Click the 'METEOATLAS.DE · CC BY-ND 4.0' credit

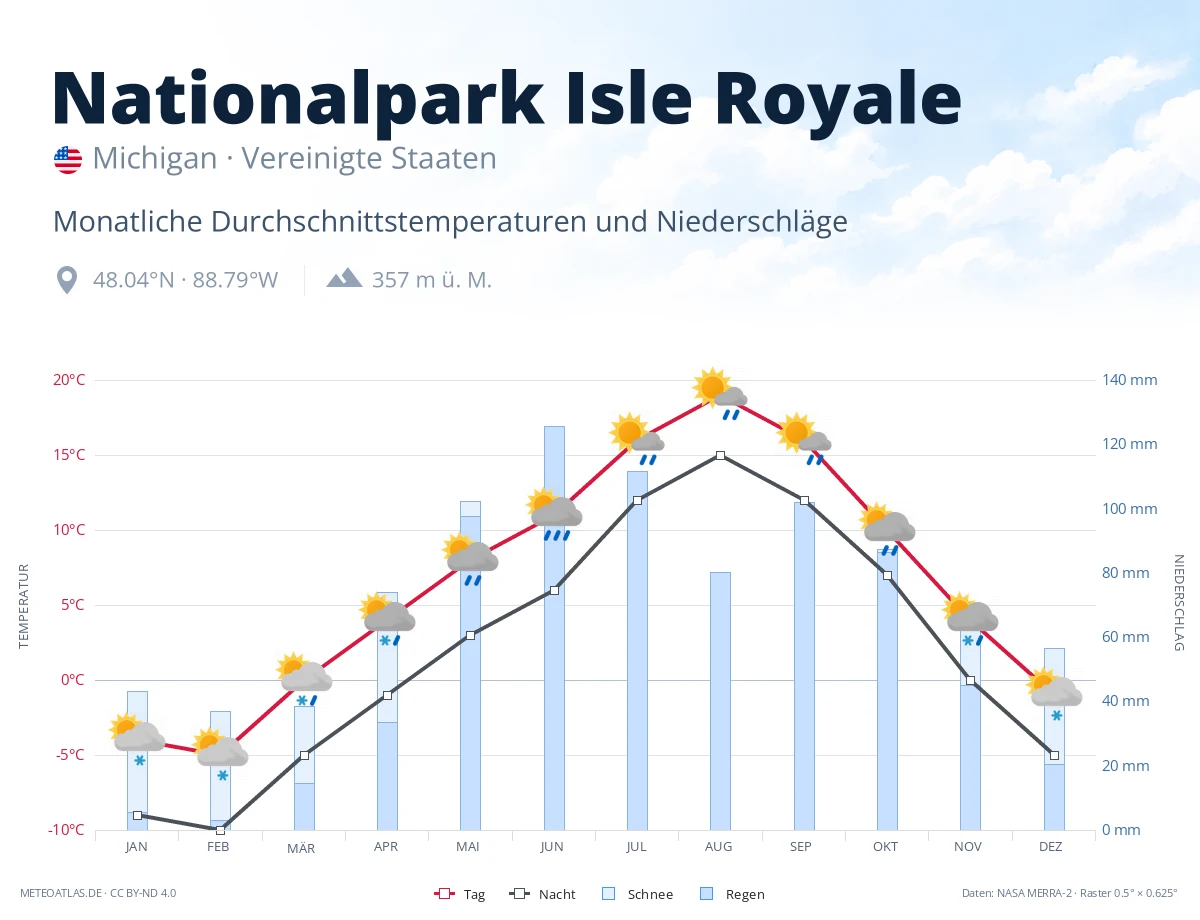(98, 893)
